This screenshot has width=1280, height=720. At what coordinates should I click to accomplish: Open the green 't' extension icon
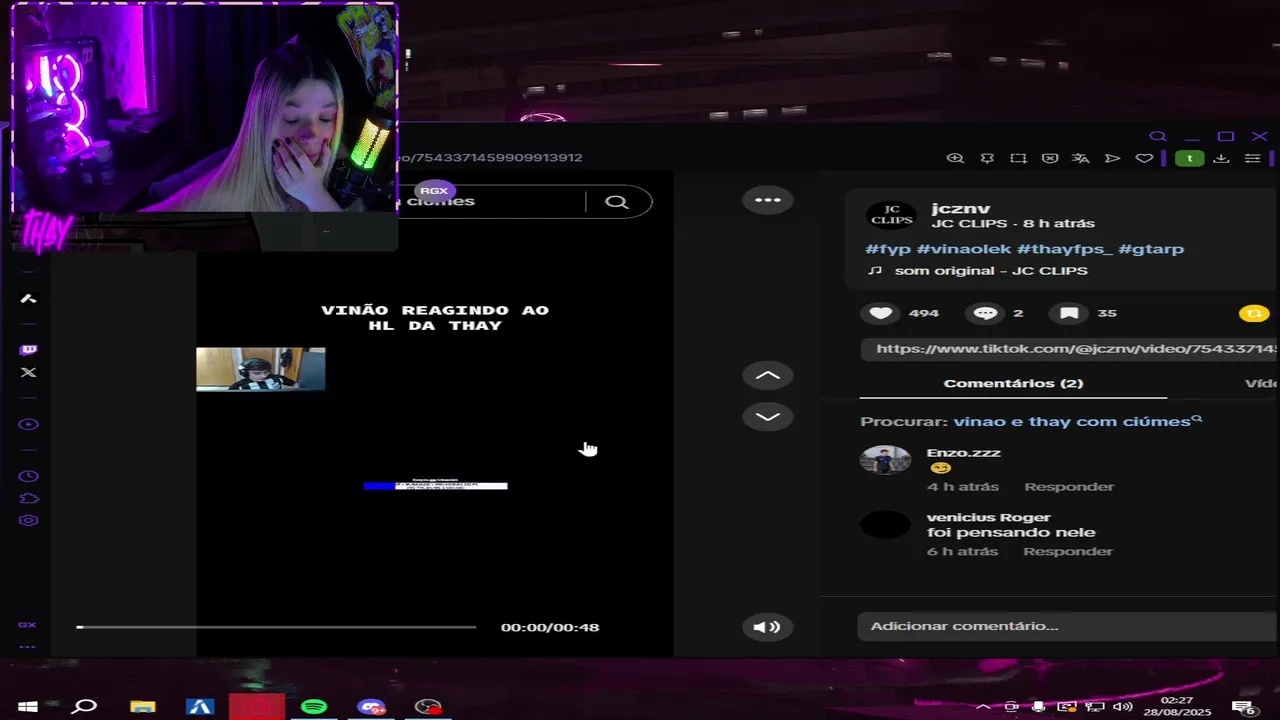(1189, 158)
